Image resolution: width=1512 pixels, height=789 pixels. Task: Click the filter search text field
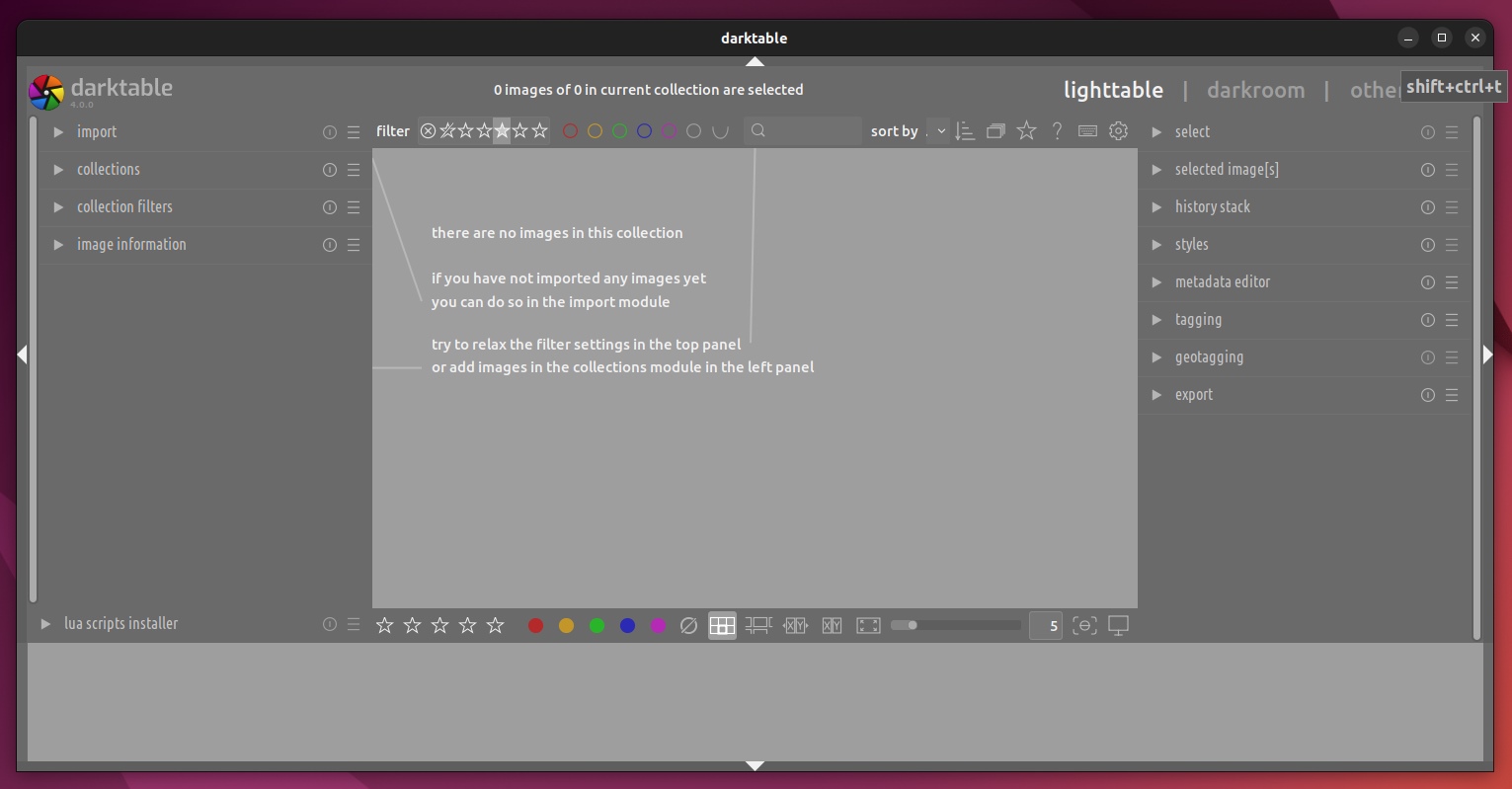[811, 131]
